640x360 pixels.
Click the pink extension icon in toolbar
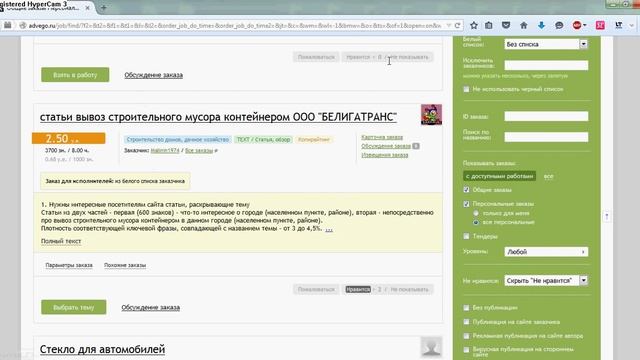click(x=600, y=25)
